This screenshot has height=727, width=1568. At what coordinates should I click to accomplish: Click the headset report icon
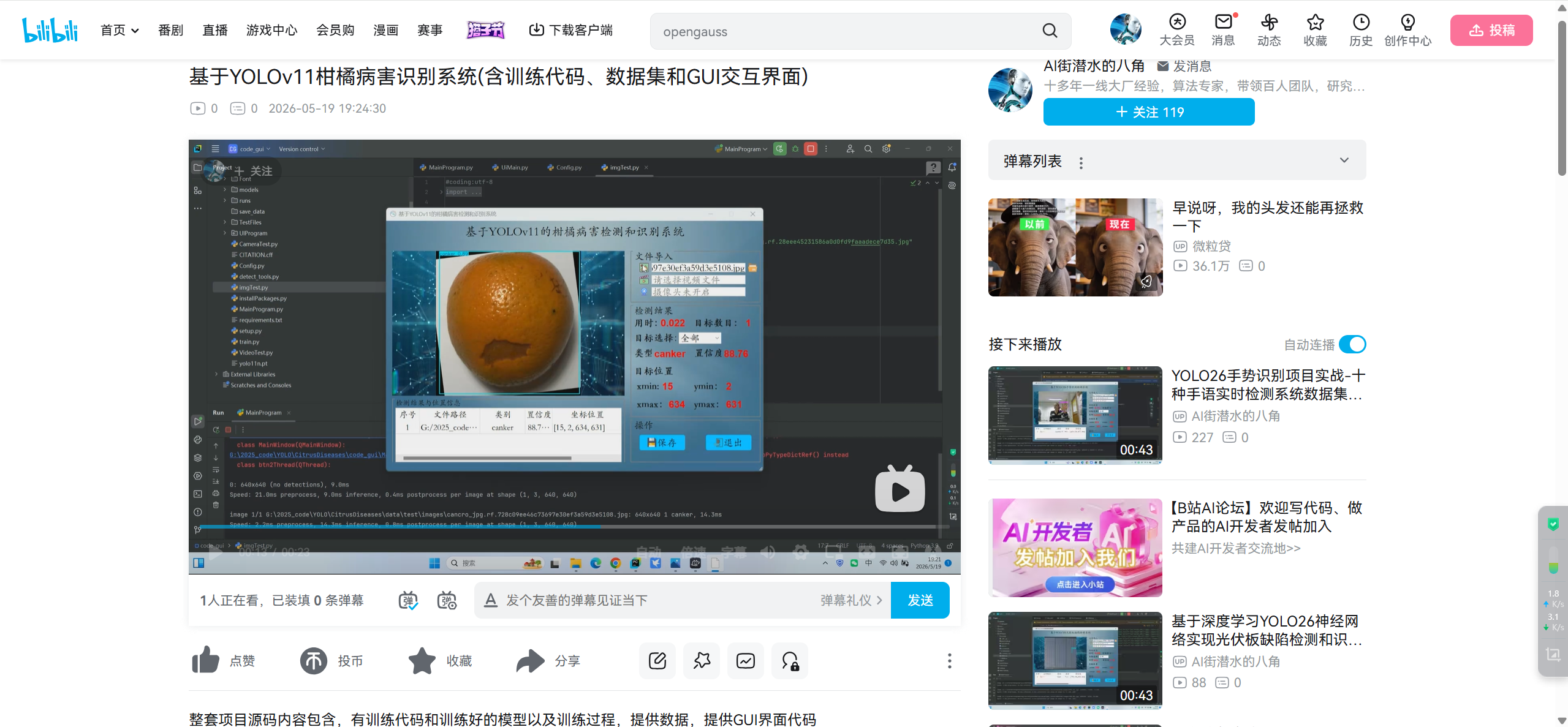790,660
